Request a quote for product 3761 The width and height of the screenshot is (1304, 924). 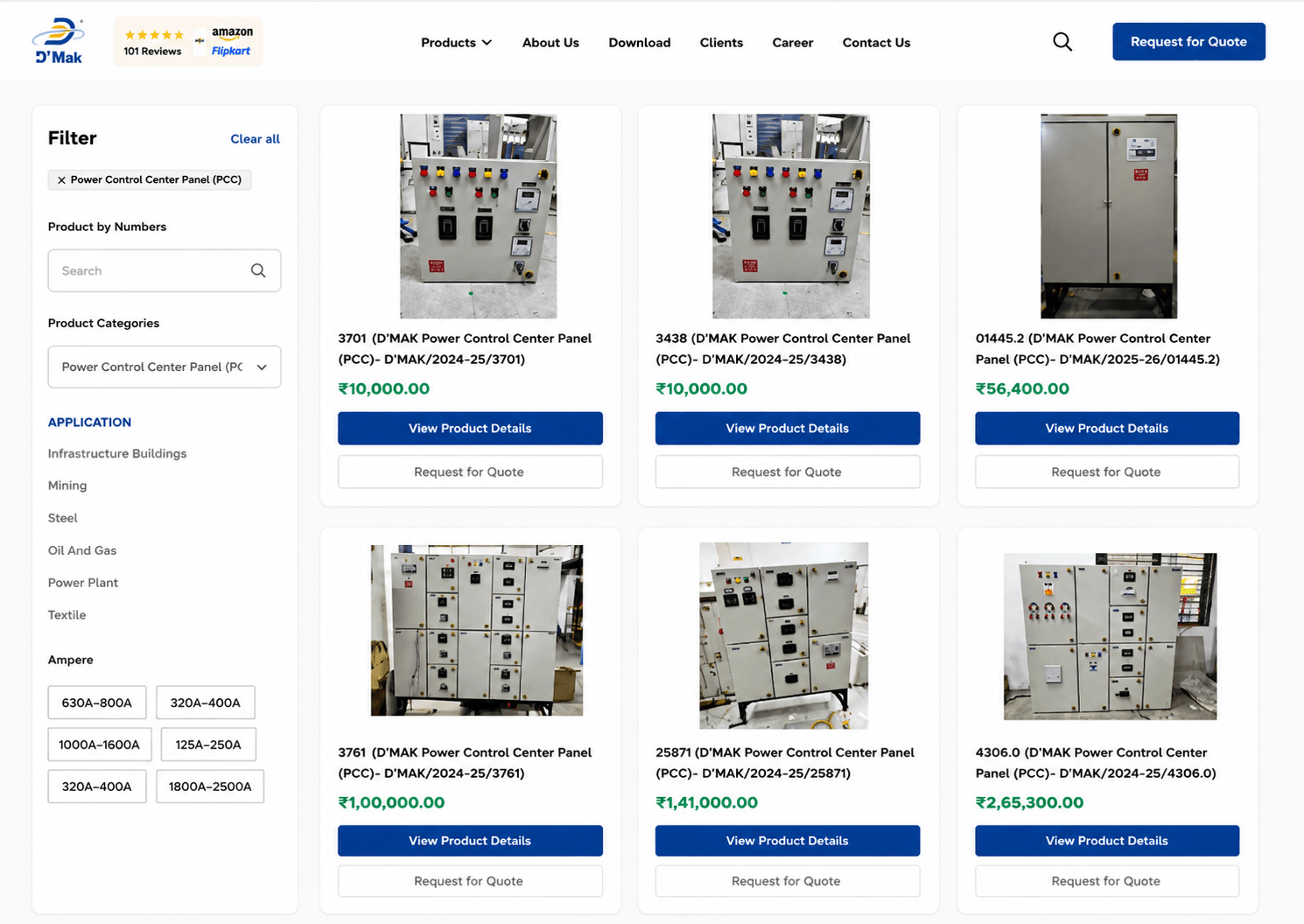(470, 881)
